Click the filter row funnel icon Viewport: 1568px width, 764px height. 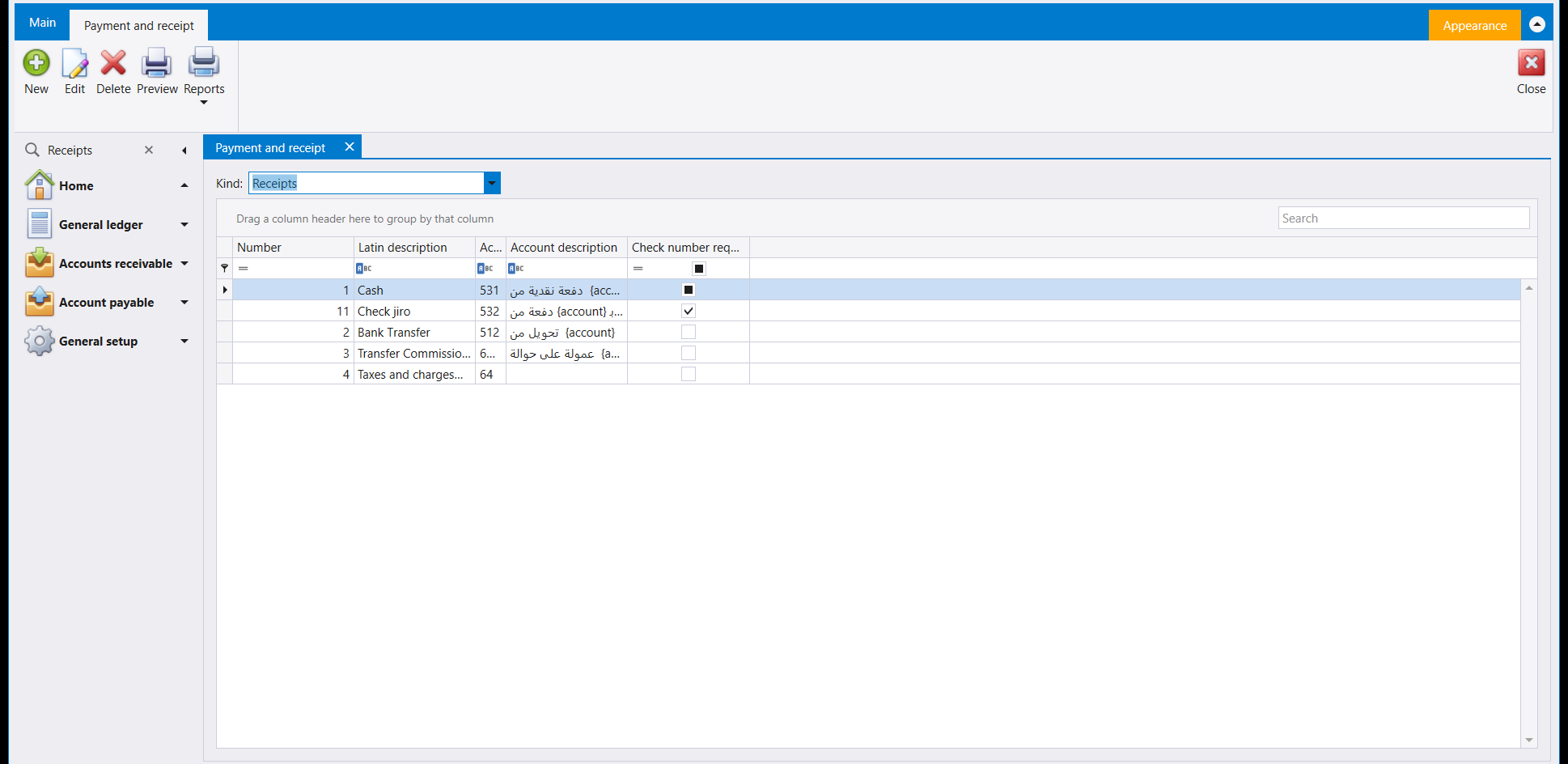tap(224, 268)
